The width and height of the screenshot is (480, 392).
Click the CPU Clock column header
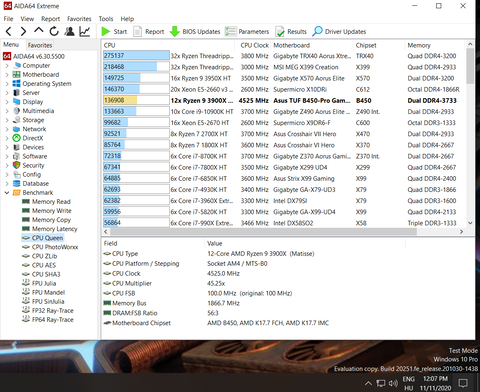point(254,45)
